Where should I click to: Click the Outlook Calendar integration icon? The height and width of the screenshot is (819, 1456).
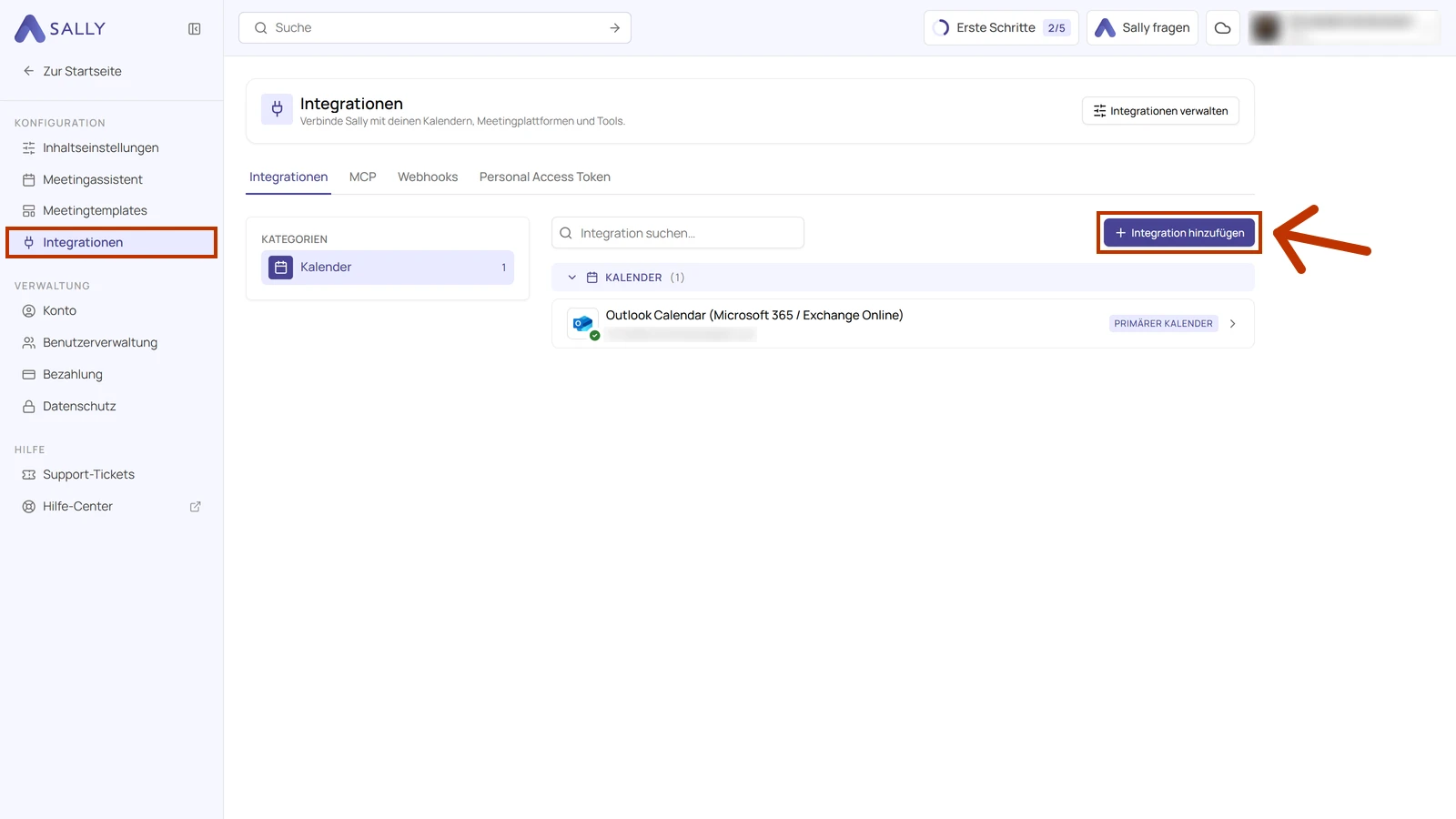(x=583, y=324)
